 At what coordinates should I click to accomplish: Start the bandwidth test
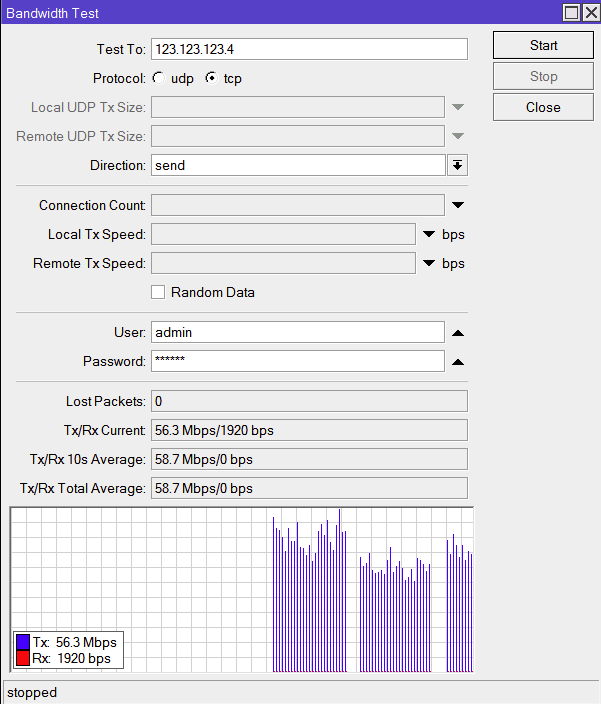click(543, 45)
